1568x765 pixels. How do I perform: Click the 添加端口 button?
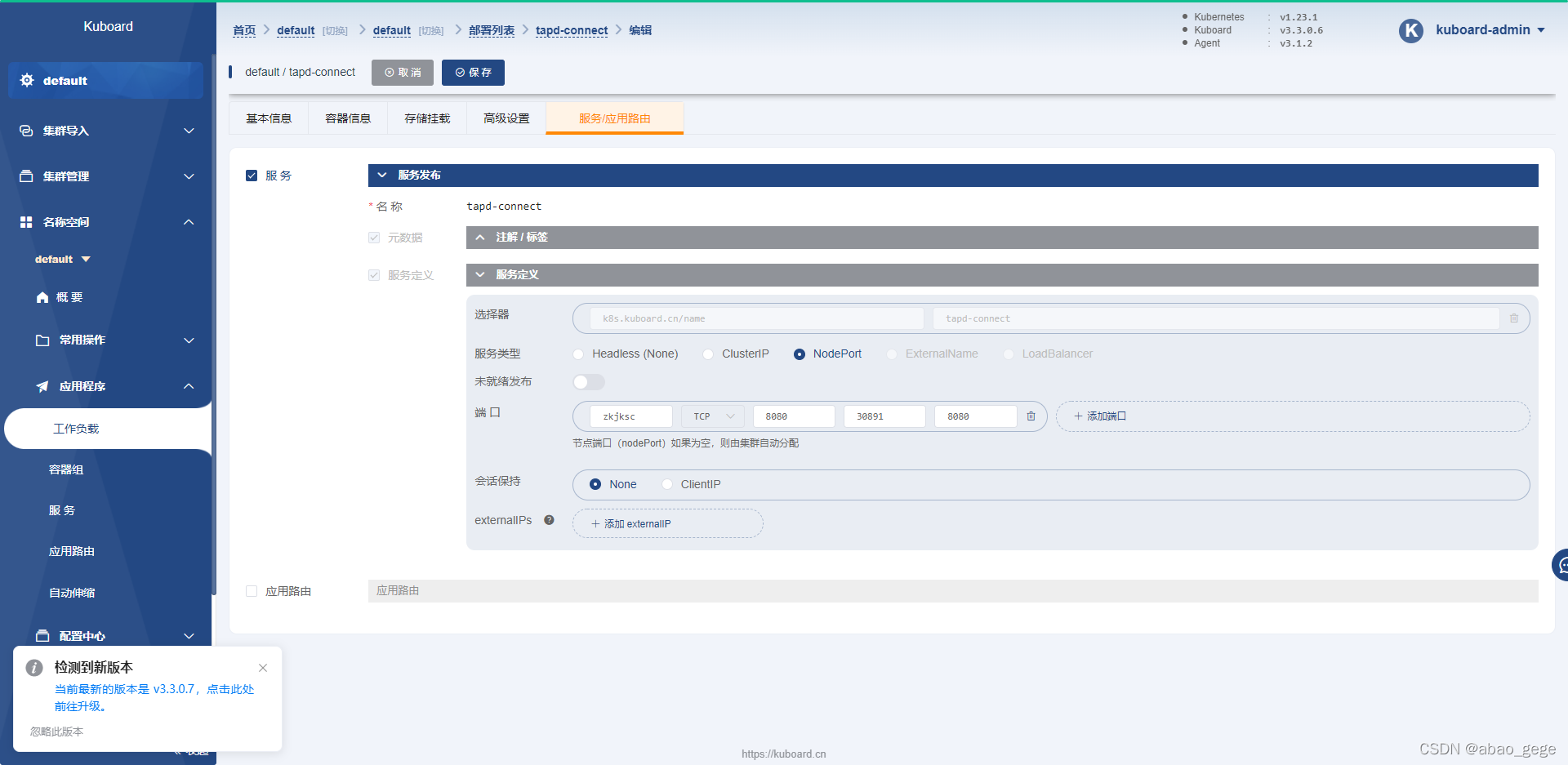click(x=1293, y=416)
